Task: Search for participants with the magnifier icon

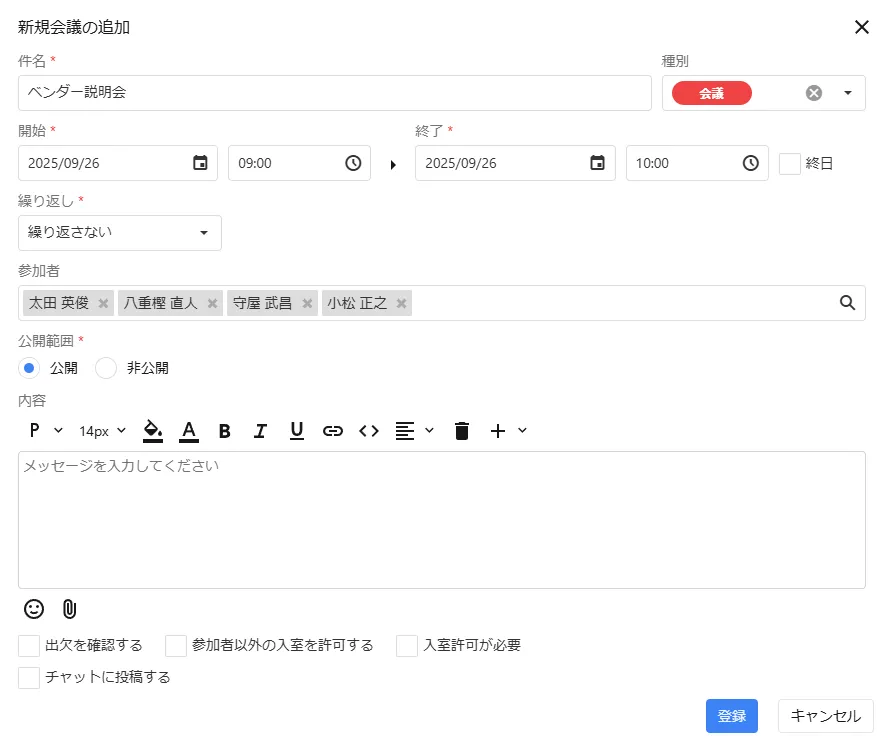Action: (x=847, y=302)
